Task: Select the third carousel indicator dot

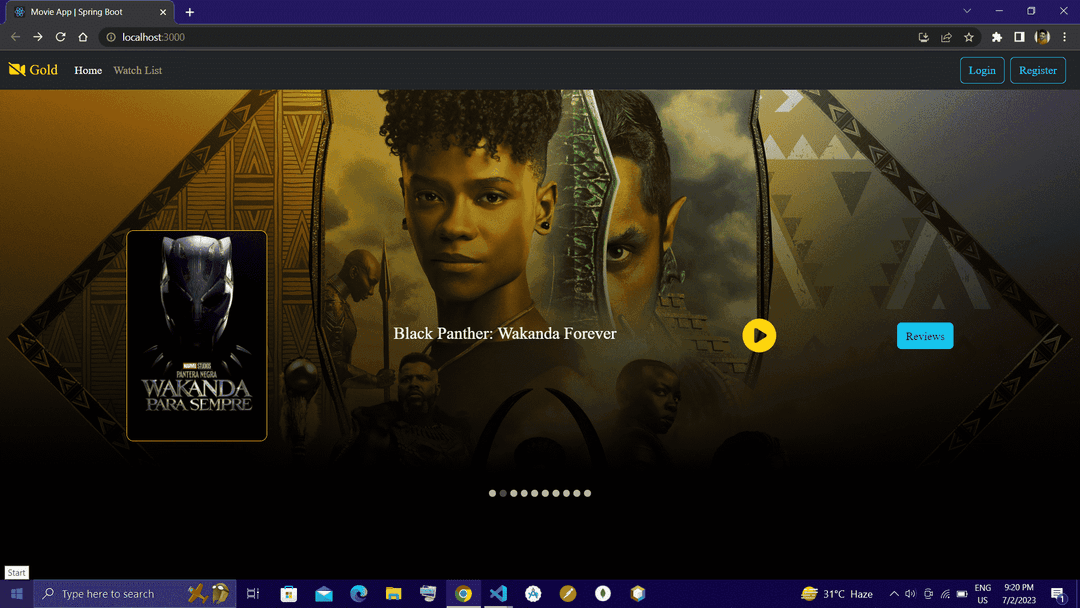Action: point(514,493)
